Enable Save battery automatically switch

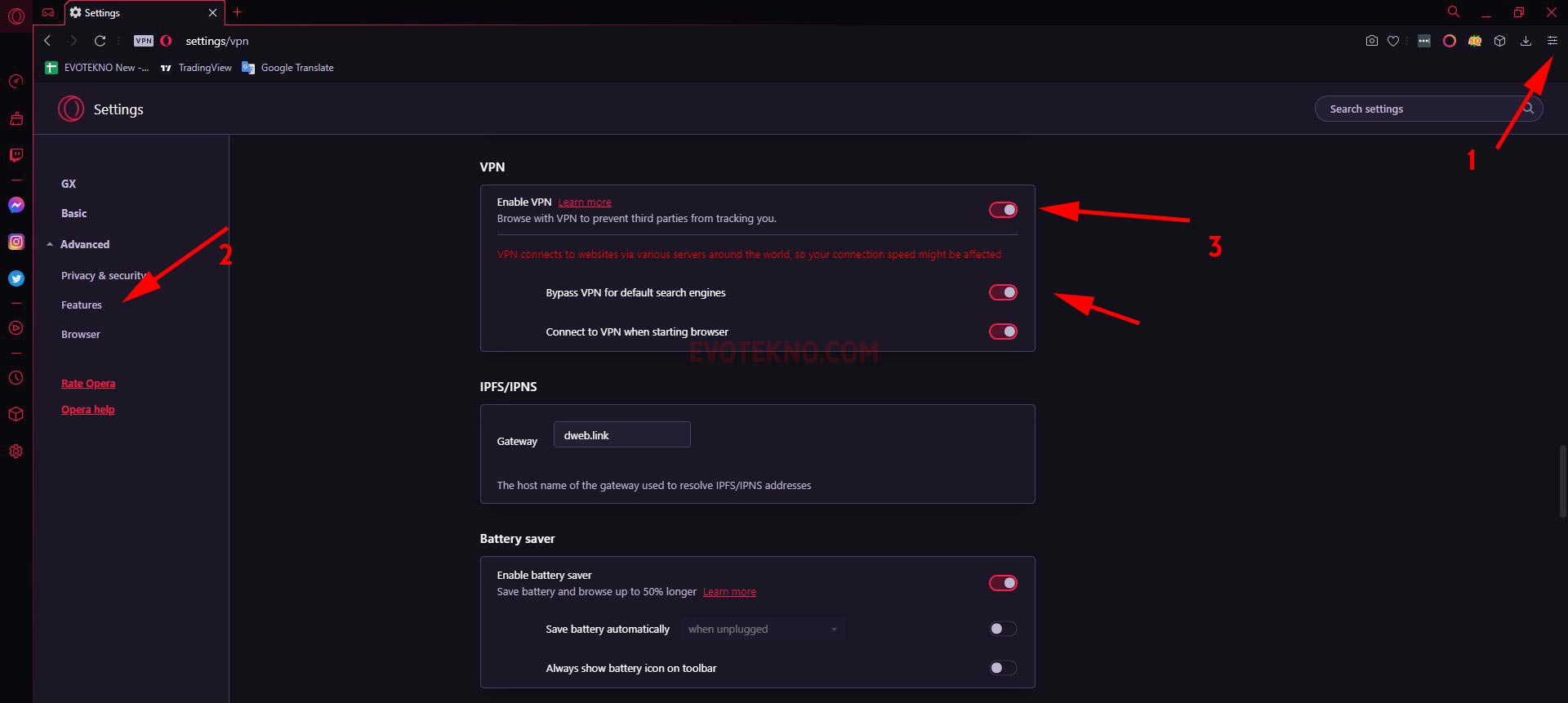(x=1003, y=629)
